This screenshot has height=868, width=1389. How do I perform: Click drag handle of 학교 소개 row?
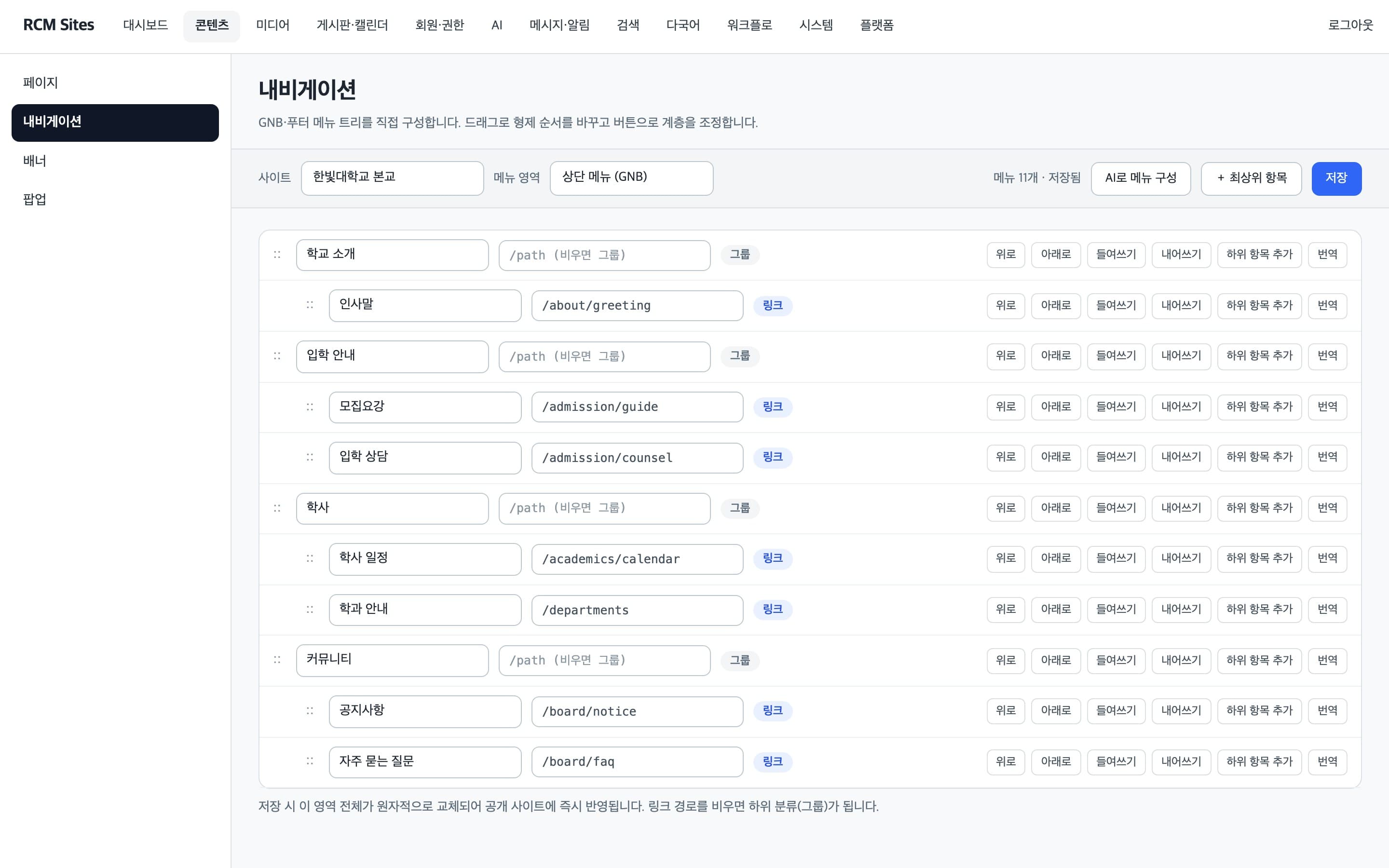(x=277, y=254)
